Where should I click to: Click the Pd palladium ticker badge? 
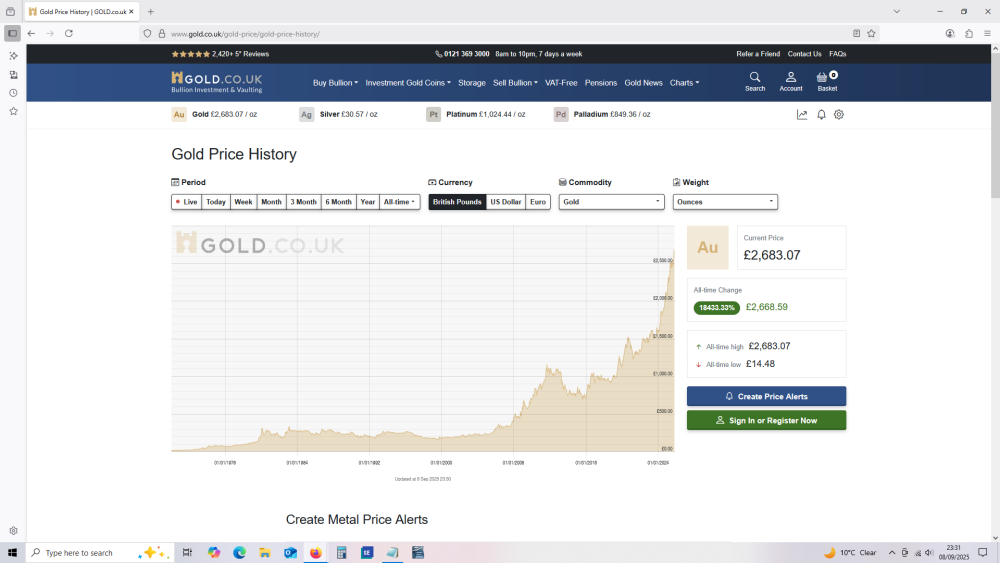(x=561, y=115)
